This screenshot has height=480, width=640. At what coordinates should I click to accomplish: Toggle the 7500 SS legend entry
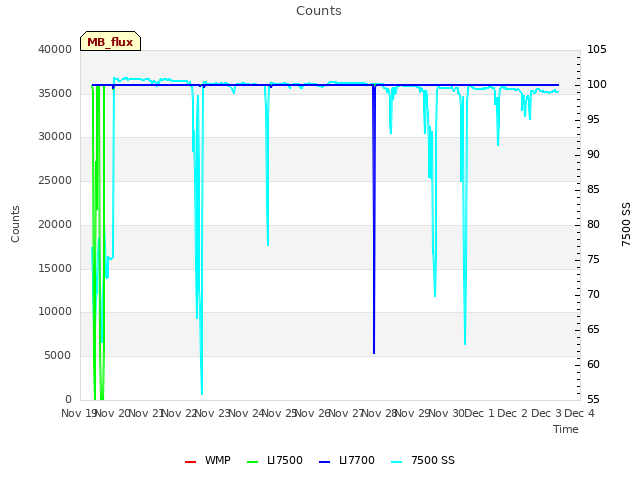pos(423,460)
